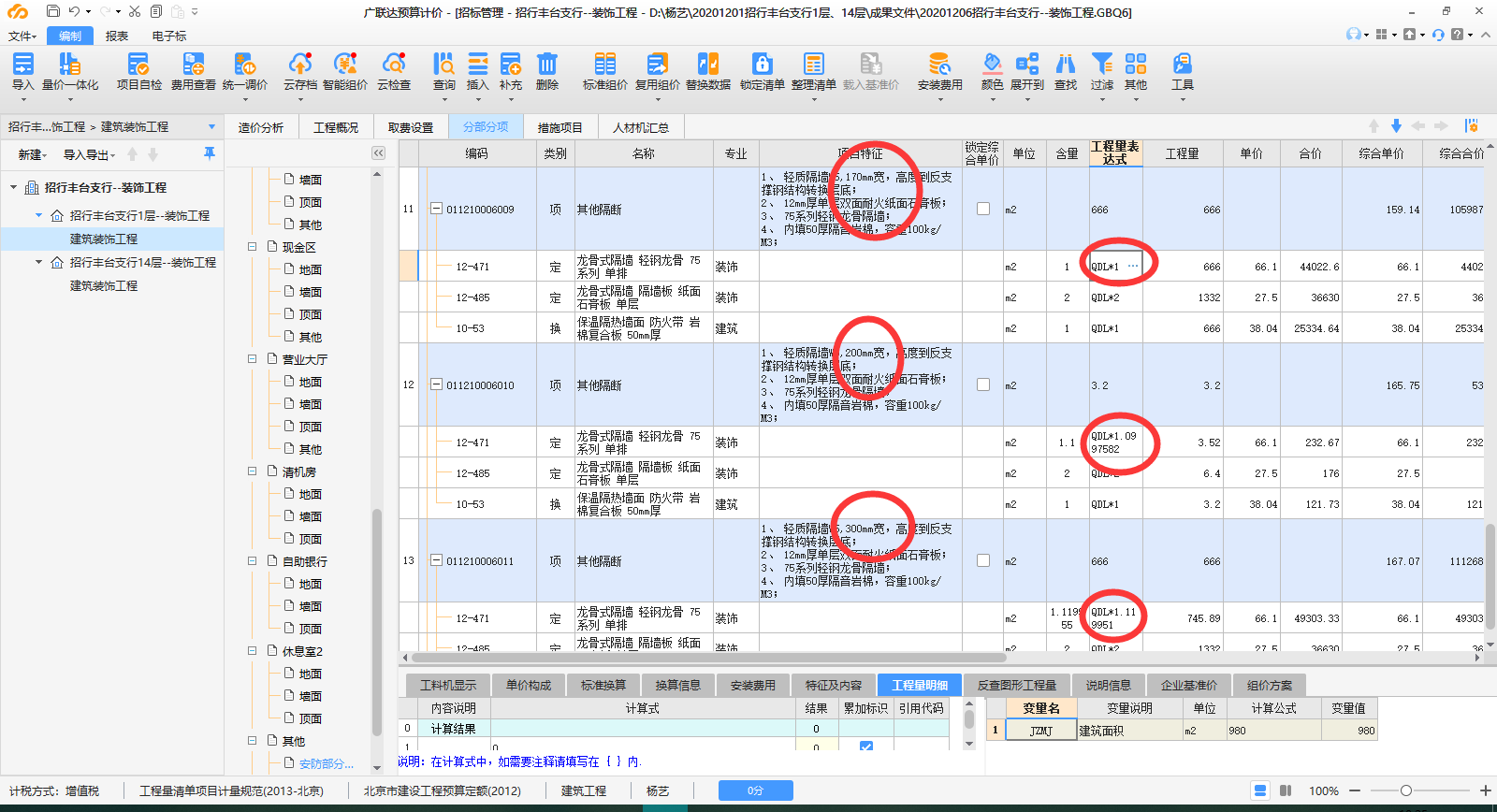Collapse the 自助银行 tree node
The height and width of the screenshot is (812, 1497).
252,561
